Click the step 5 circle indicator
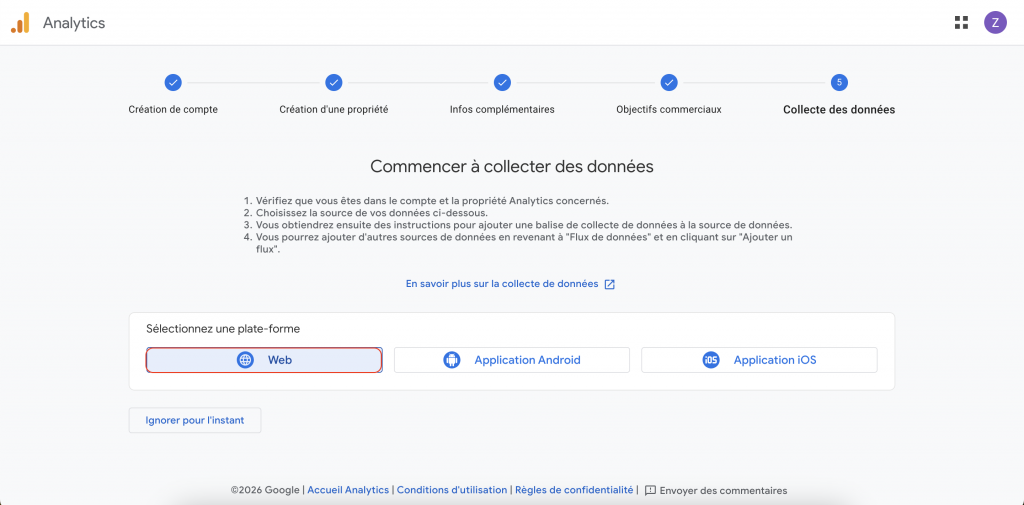 tap(839, 82)
